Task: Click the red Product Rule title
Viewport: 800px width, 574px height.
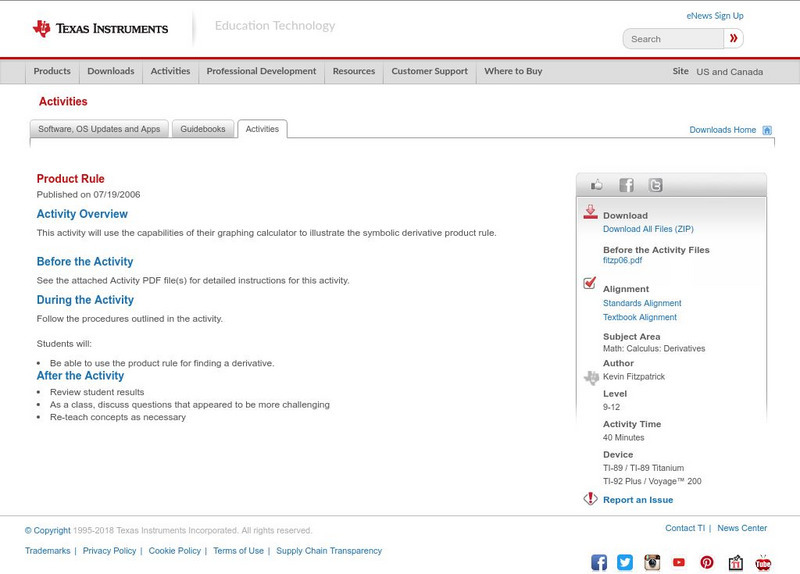Action: pyautogui.click(x=70, y=179)
